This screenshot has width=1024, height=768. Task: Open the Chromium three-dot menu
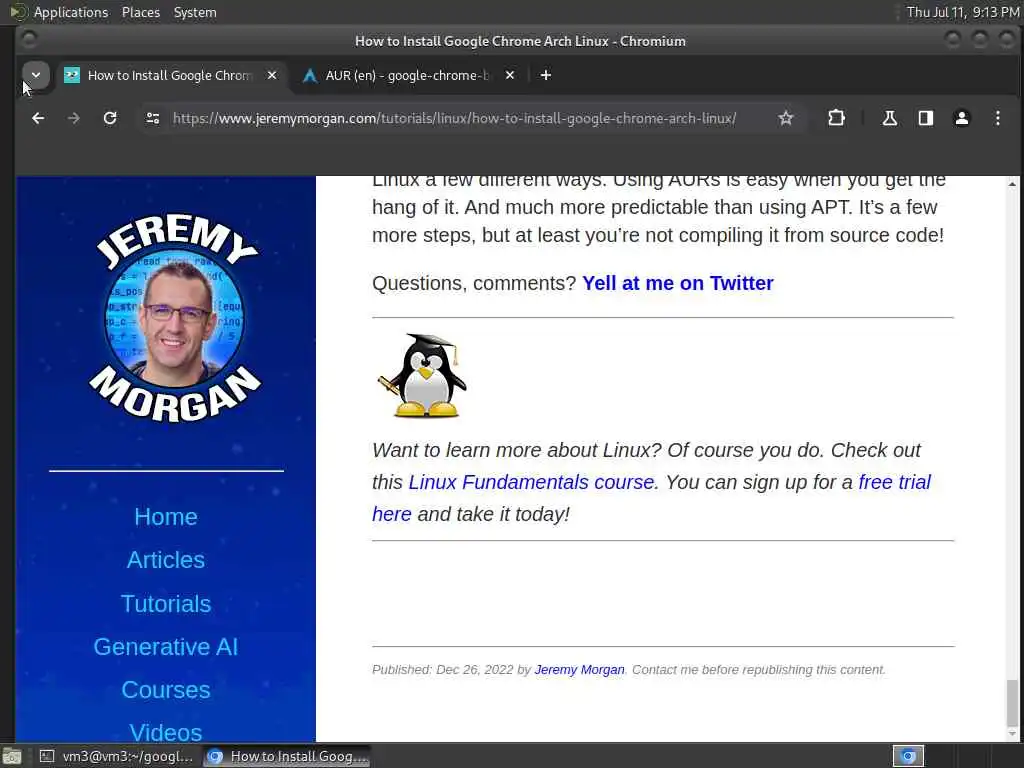coord(997,118)
